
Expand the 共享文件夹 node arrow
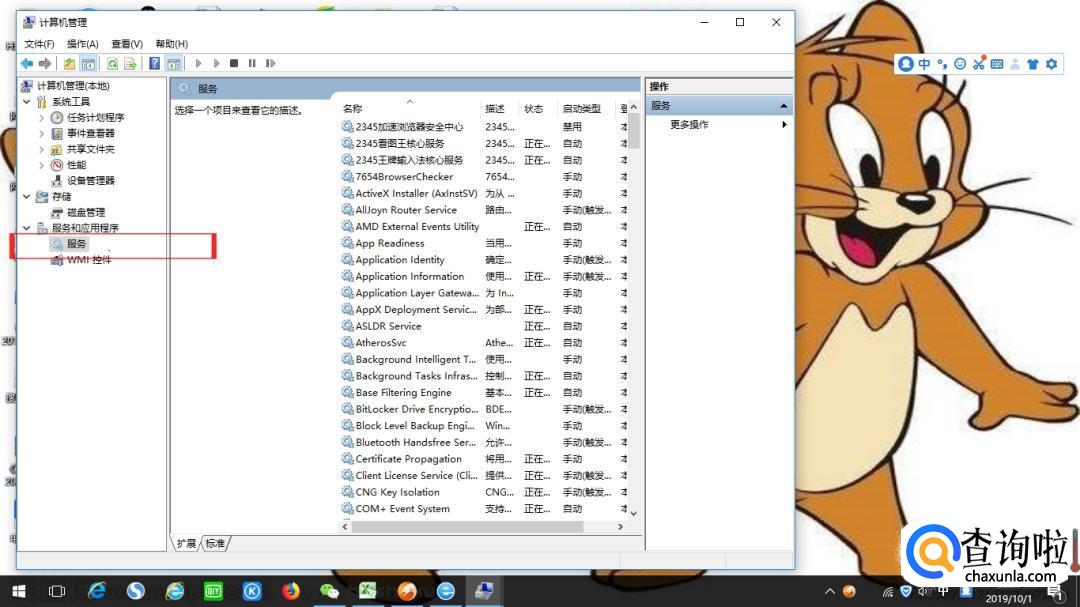pyautogui.click(x=42, y=149)
